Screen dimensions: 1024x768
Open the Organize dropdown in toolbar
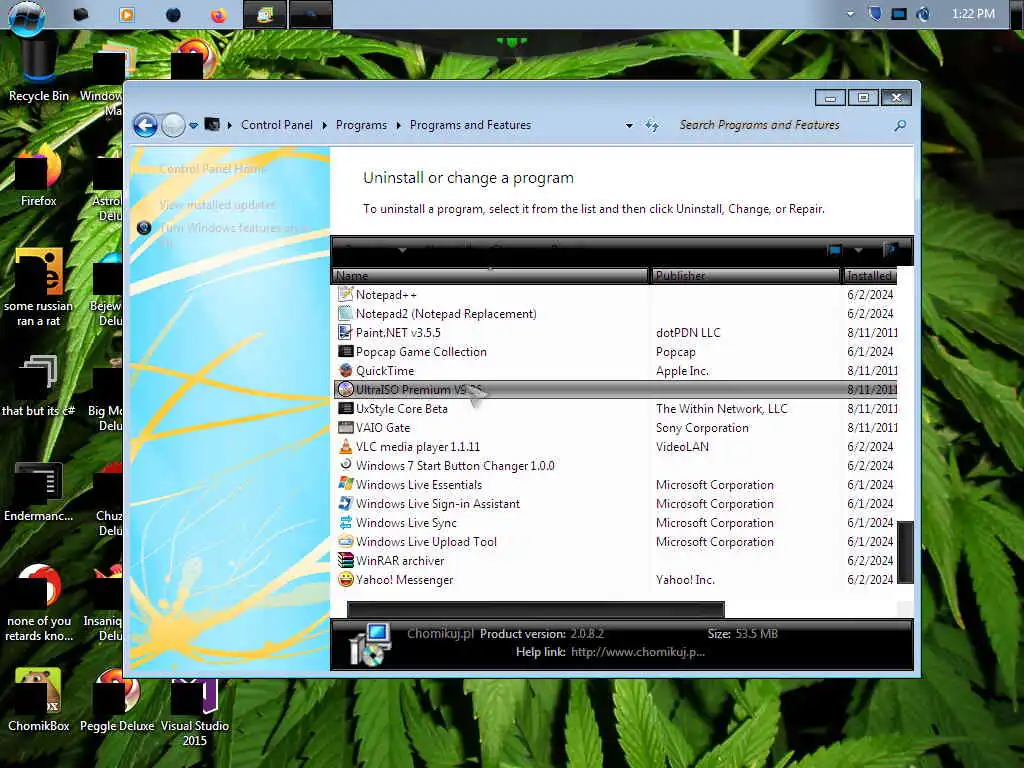click(x=376, y=250)
